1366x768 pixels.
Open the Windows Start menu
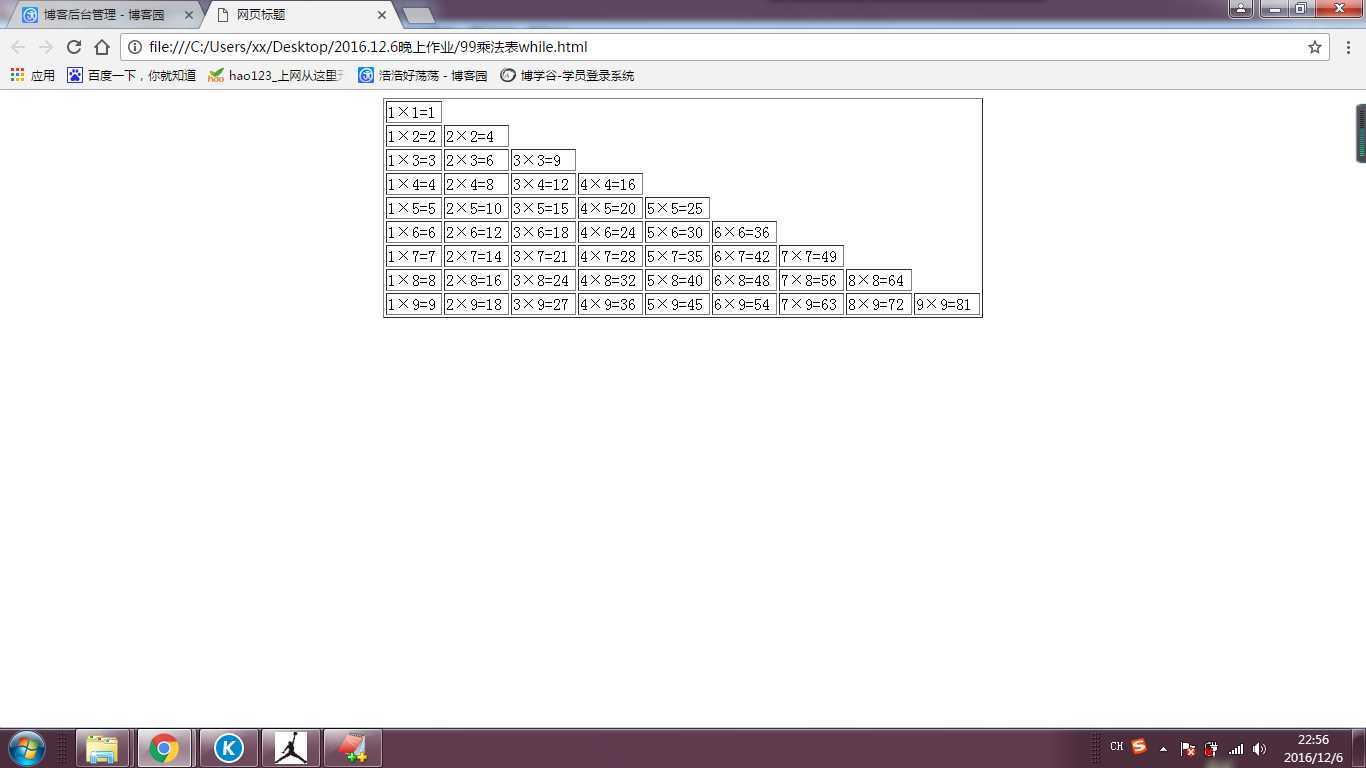[26, 748]
